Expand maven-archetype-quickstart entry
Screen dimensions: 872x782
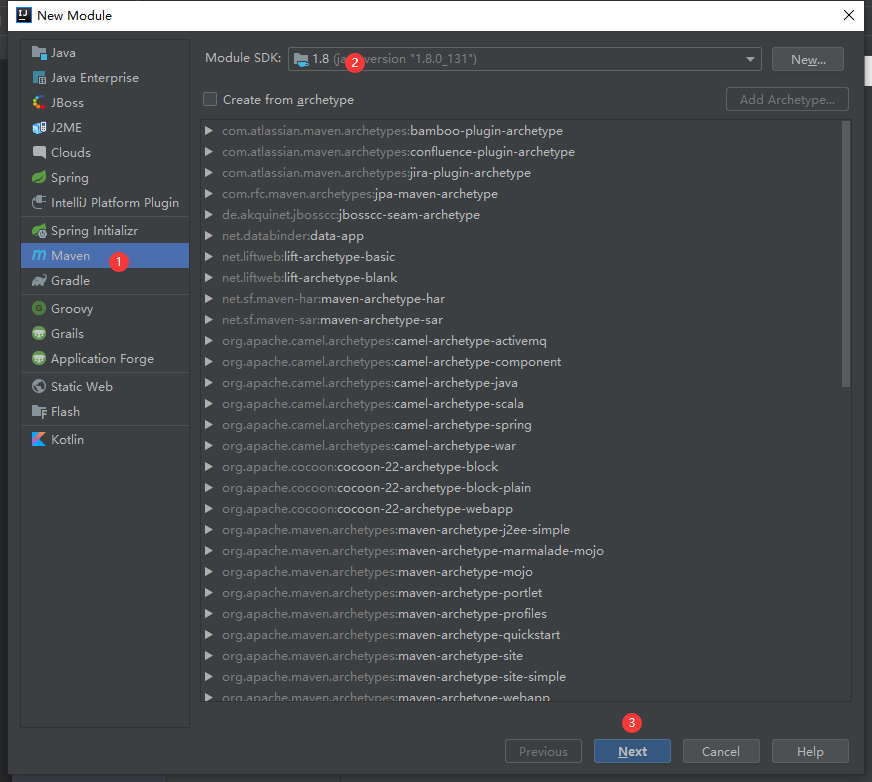point(209,635)
